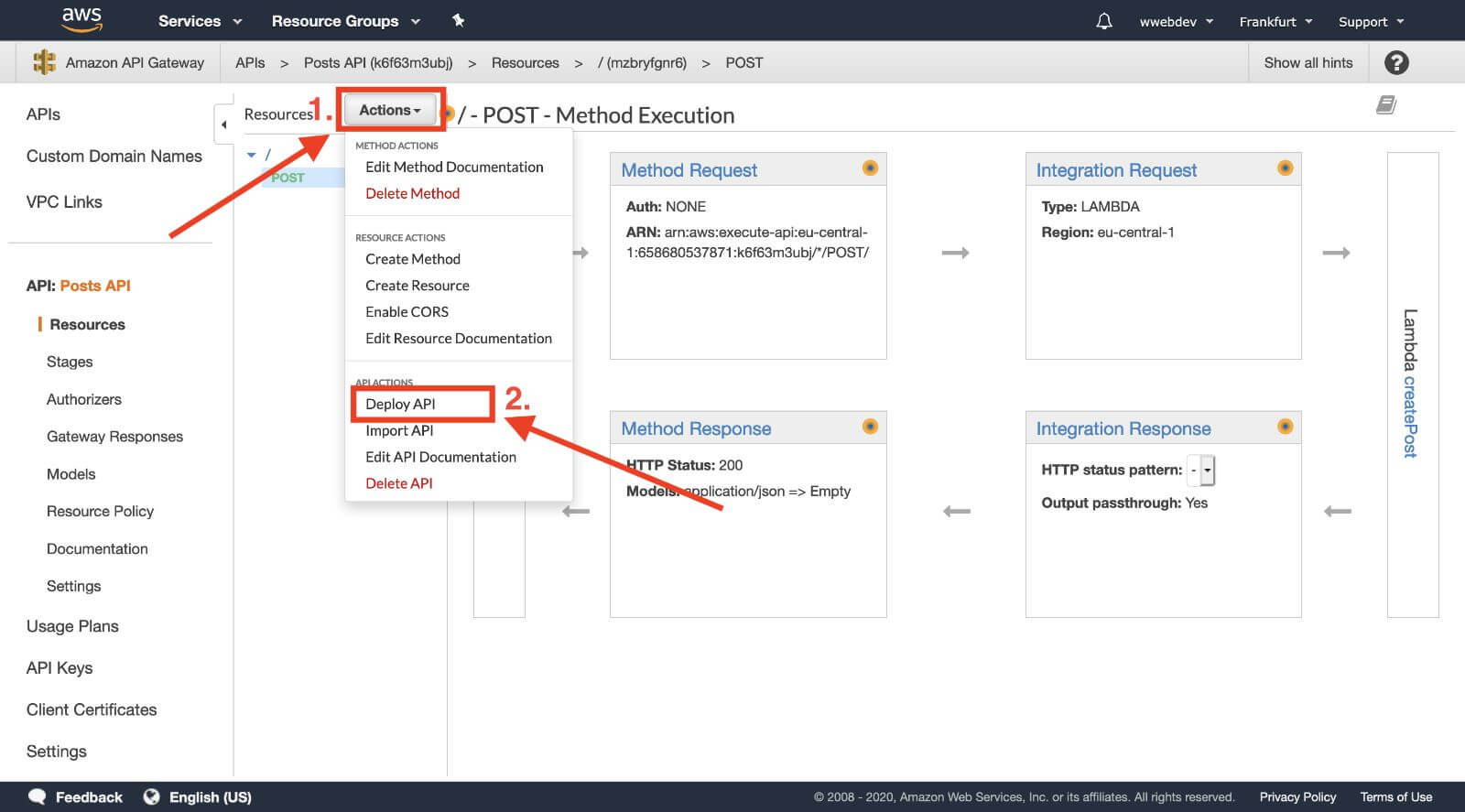Open Gateway Responses in sidebar

click(x=114, y=437)
